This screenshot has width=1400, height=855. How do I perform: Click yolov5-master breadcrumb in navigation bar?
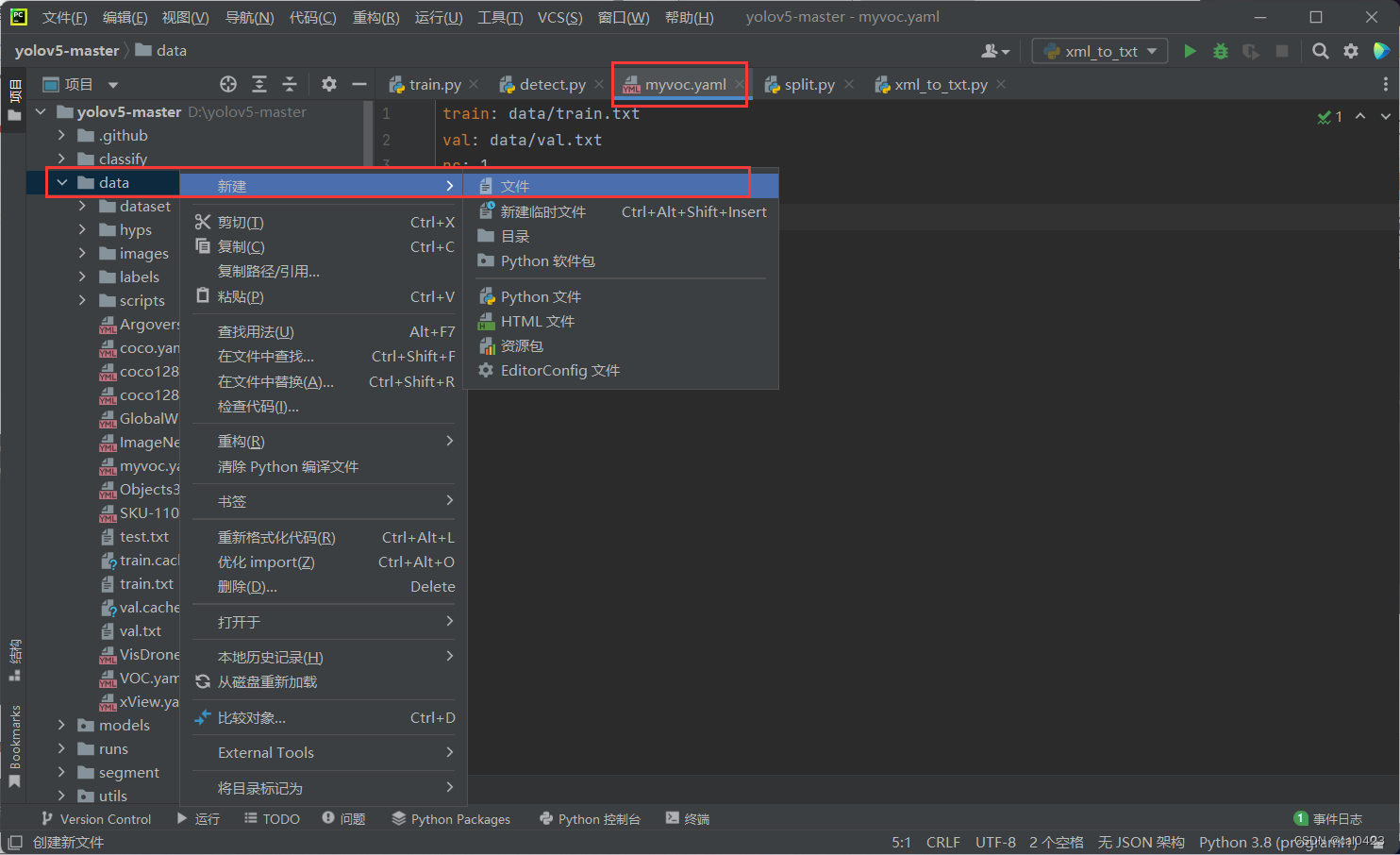coord(67,50)
